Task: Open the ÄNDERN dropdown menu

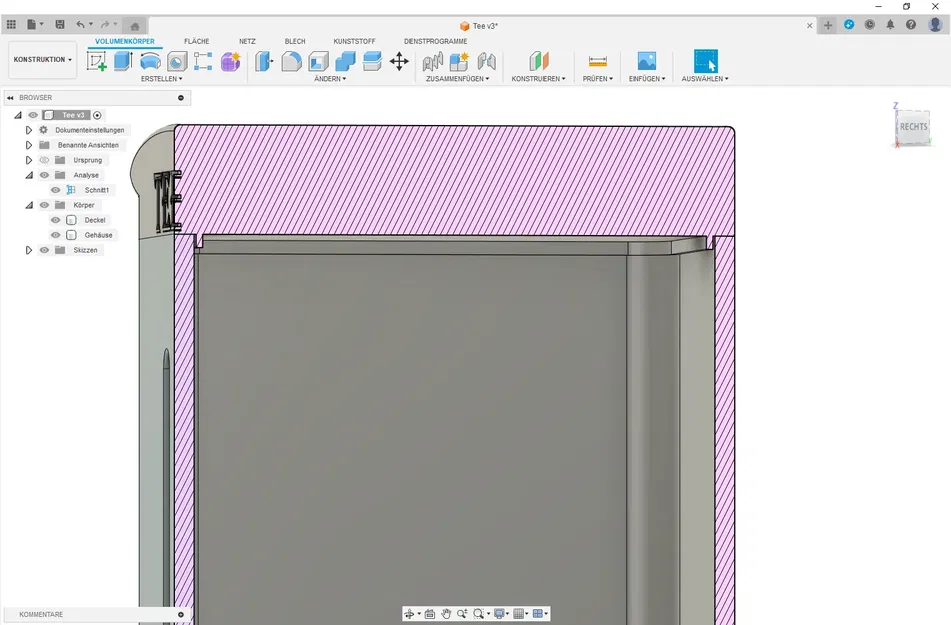Action: (330, 79)
